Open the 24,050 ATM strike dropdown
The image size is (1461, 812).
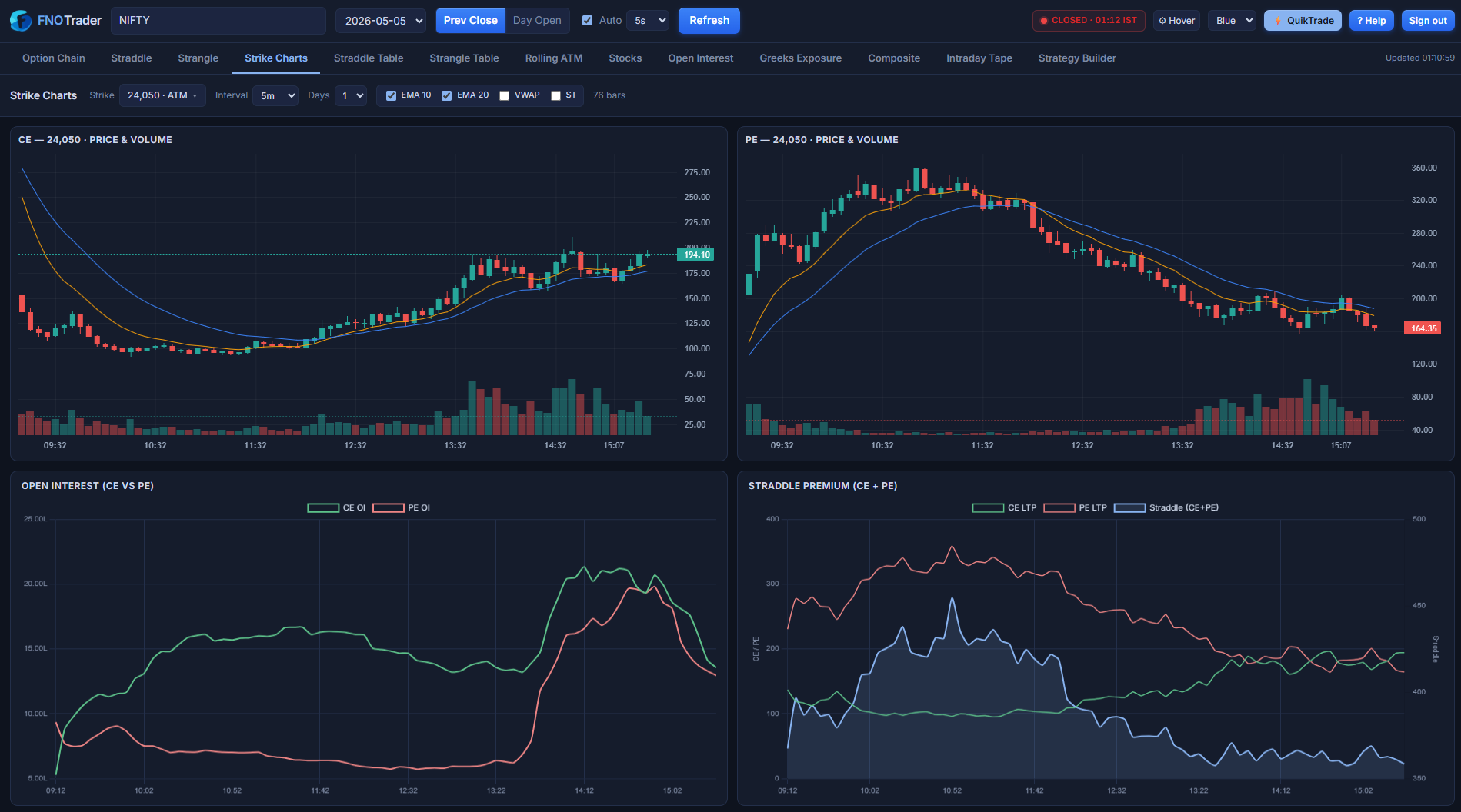[x=162, y=95]
